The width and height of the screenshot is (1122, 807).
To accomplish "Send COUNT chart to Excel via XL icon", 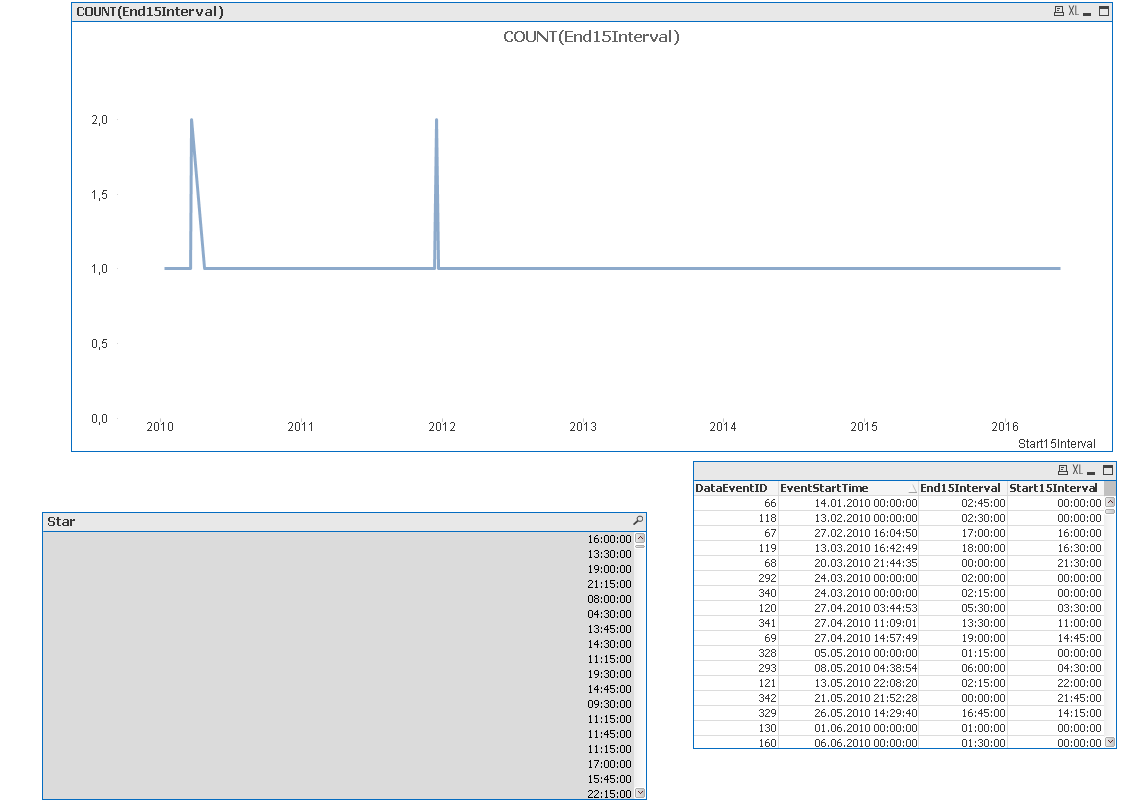I will (x=1073, y=11).
